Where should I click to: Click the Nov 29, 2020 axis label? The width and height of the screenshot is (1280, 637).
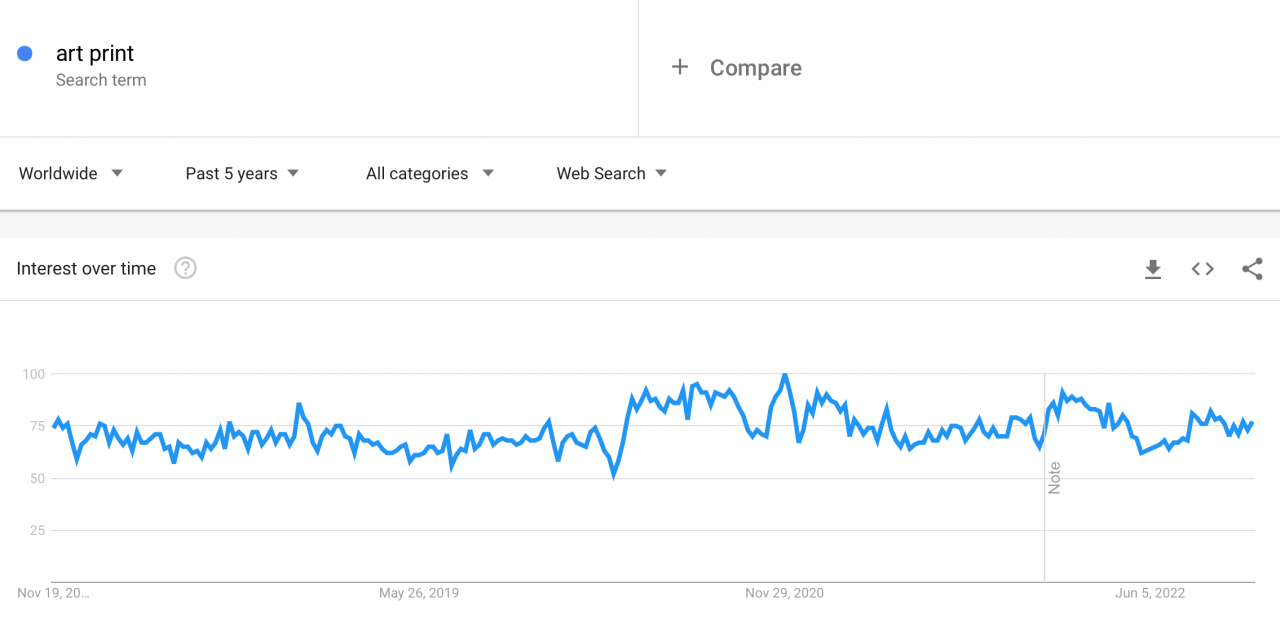[x=784, y=592]
